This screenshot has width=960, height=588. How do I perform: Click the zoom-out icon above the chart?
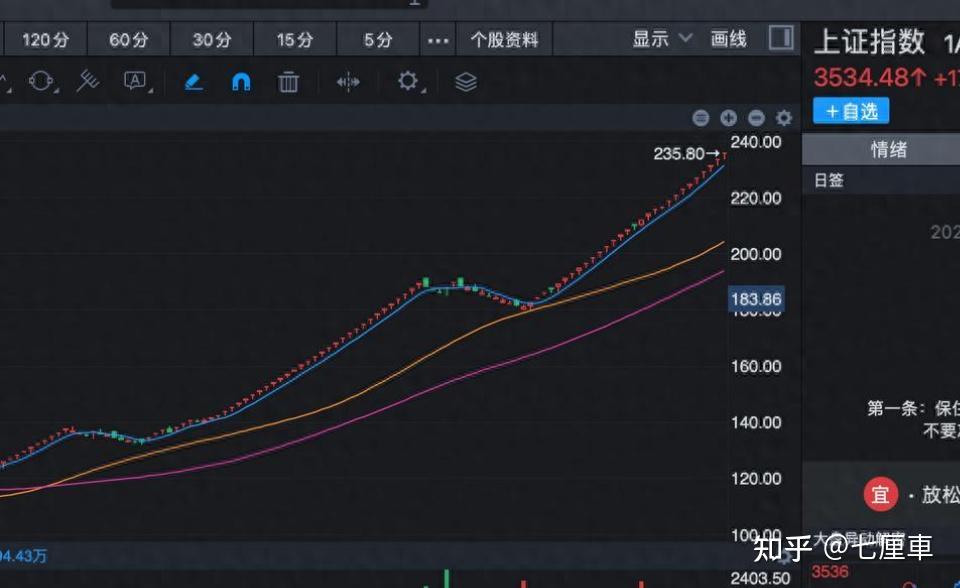click(756, 117)
